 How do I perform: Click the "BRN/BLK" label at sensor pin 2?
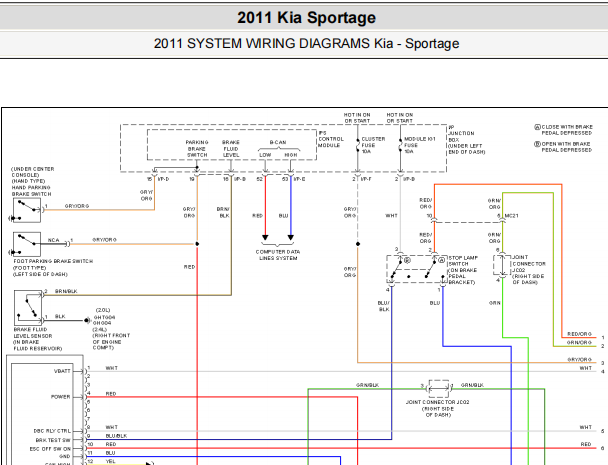click(x=66, y=291)
